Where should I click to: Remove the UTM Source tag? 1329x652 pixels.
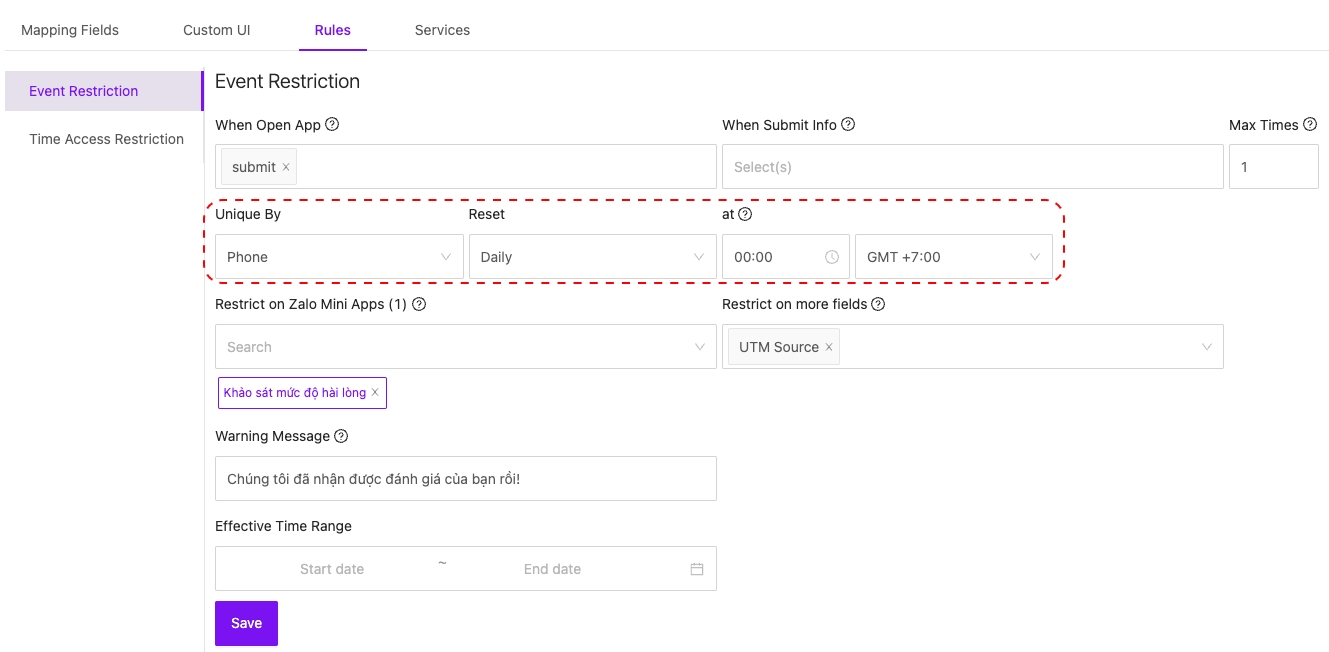(829, 347)
